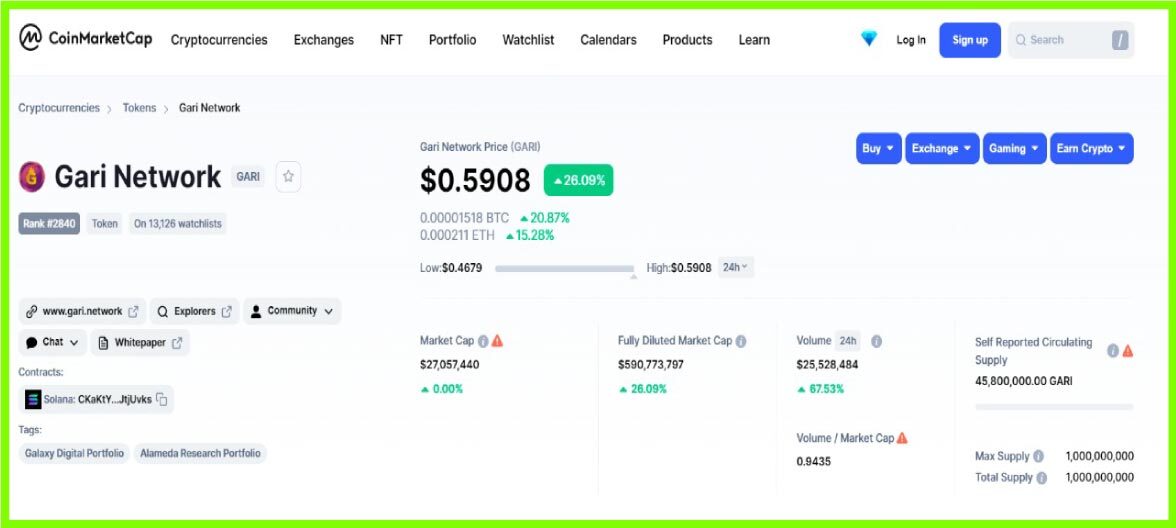Expand the Chat dropdown
The width and height of the screenshot is (1176, 528).
[x=52, y=343]
